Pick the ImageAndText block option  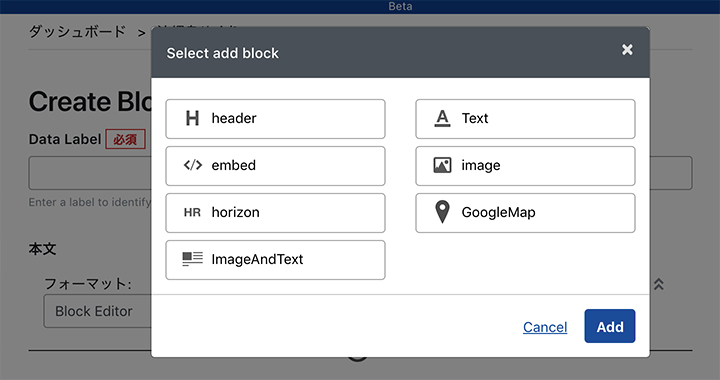[x=275, y=260]
